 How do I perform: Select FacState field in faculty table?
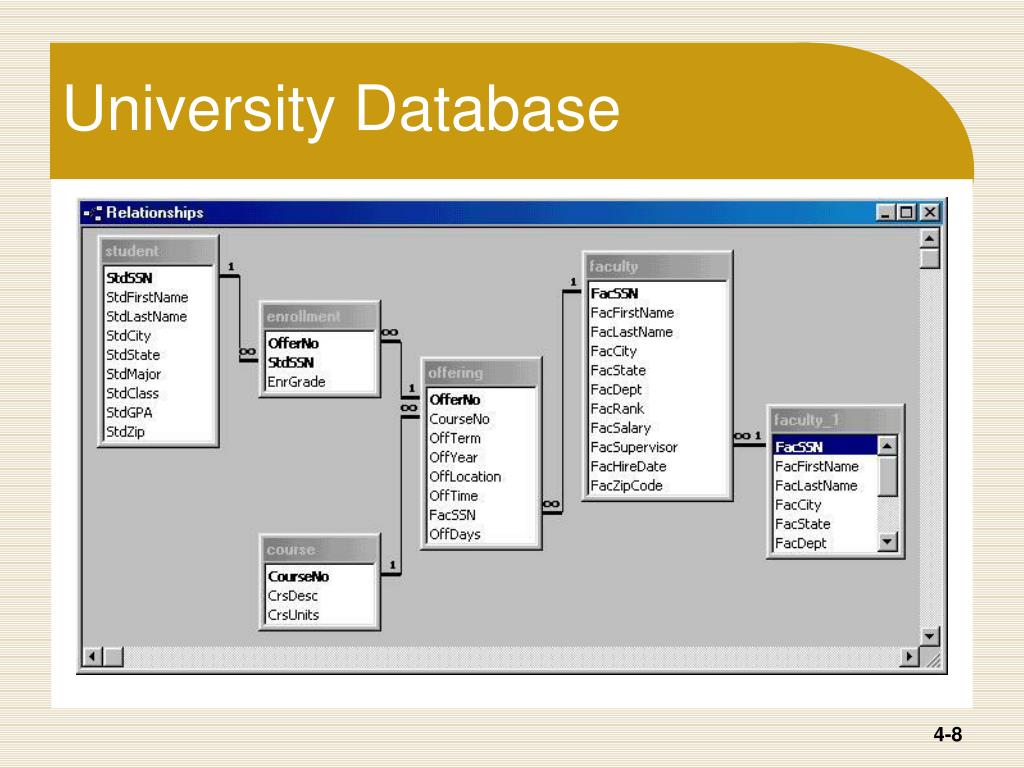click(x=618, y=370)
